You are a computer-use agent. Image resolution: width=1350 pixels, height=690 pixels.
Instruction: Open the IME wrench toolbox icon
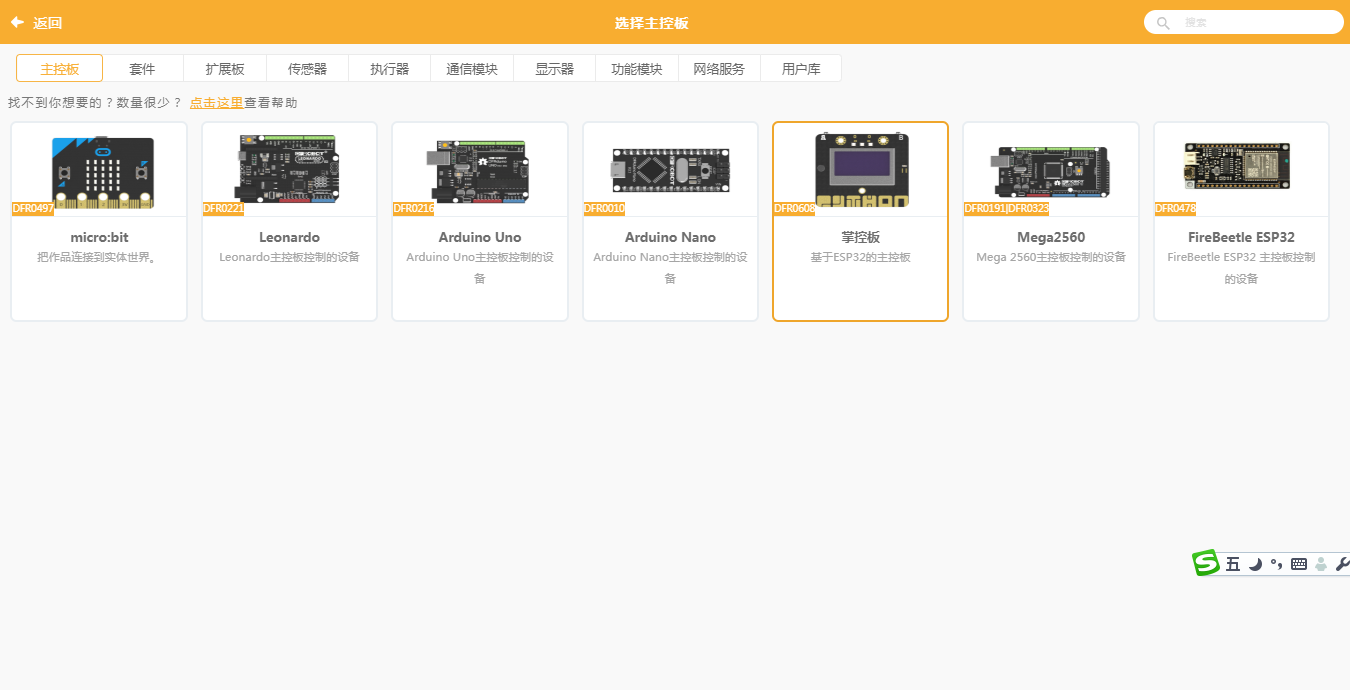[x=1342, y=564]
